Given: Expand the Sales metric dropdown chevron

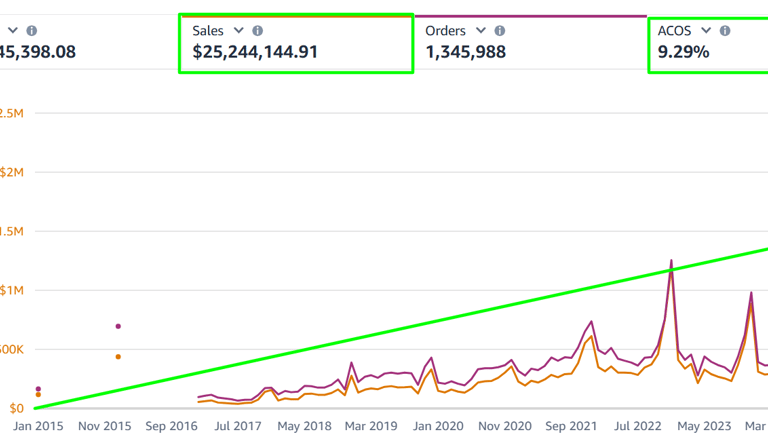Looking at the screenshot, I should (x=239, y=30).
